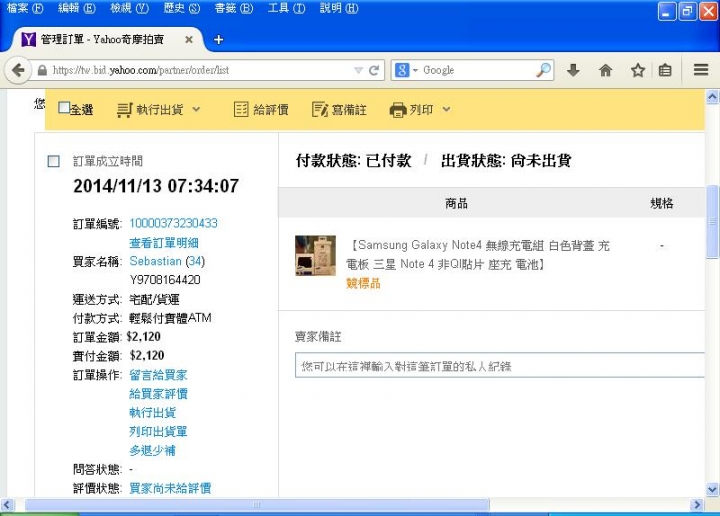Click the 執行出貨 link under 訂單操作
This screenshot has width=720, height=516.
pyautogui.click(x=152, y=412)
